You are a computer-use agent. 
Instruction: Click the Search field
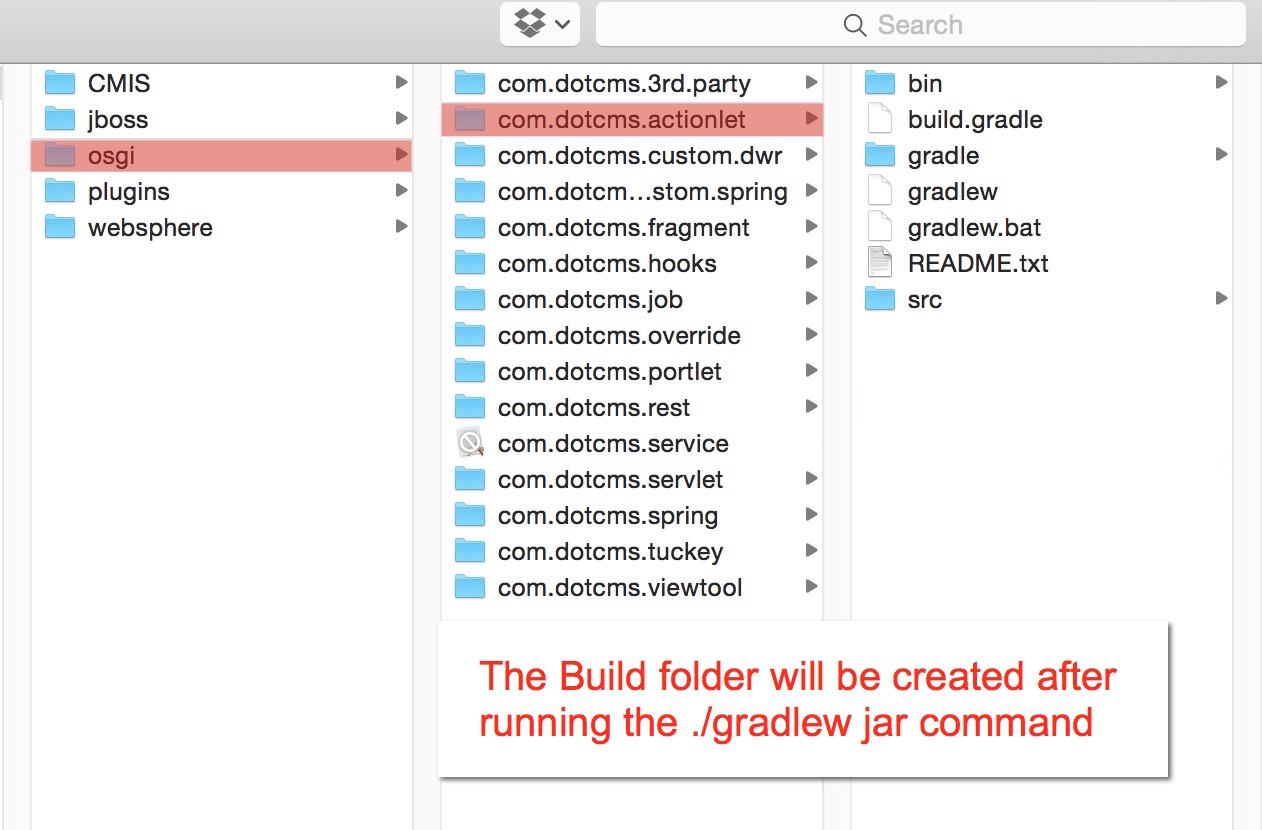pyautogui.click(x=920, y=25)
